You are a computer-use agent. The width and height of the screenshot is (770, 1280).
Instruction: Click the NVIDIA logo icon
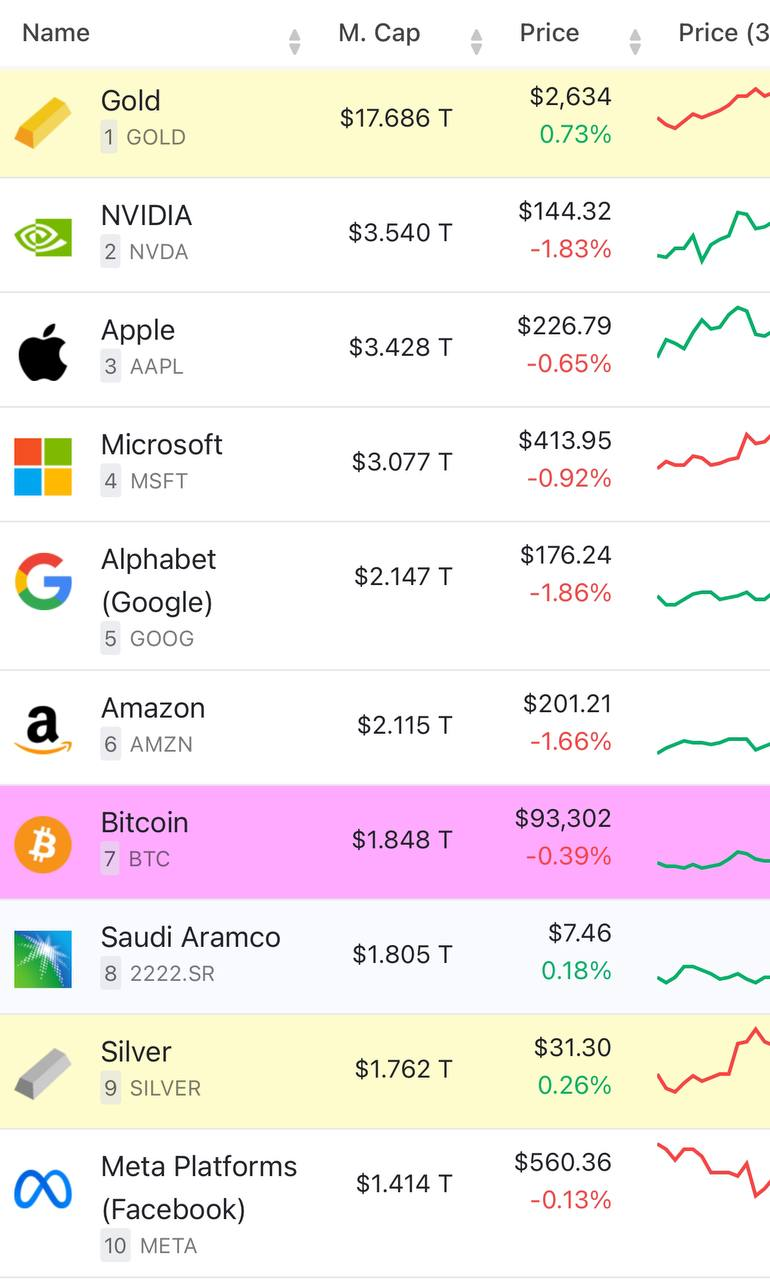[43, 237]
